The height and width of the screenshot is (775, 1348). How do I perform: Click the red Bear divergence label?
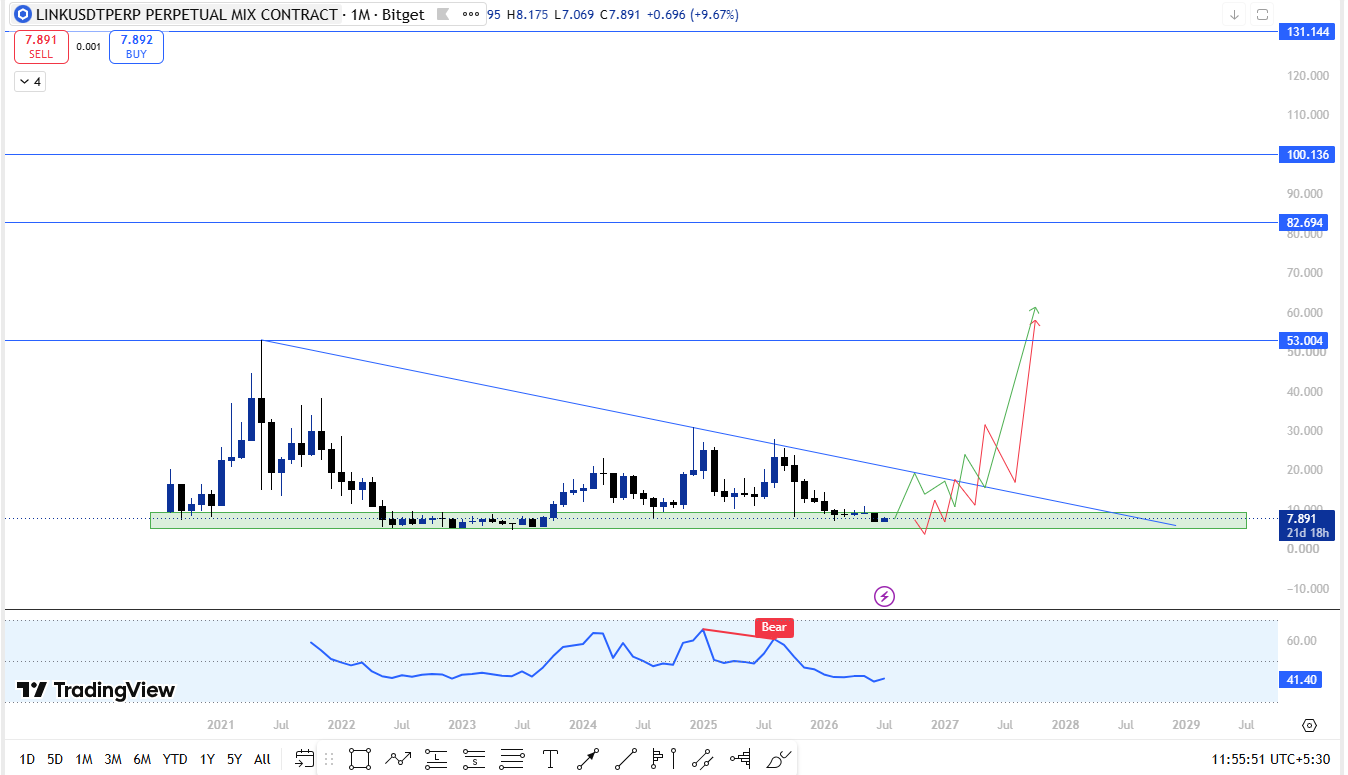[774, 628]
